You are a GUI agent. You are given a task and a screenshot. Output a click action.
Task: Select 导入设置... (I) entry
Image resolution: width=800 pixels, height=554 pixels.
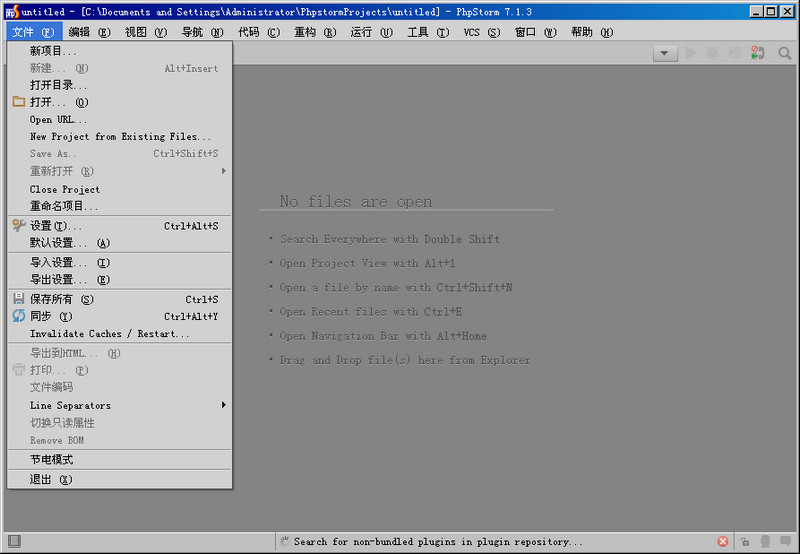(120, 262)
